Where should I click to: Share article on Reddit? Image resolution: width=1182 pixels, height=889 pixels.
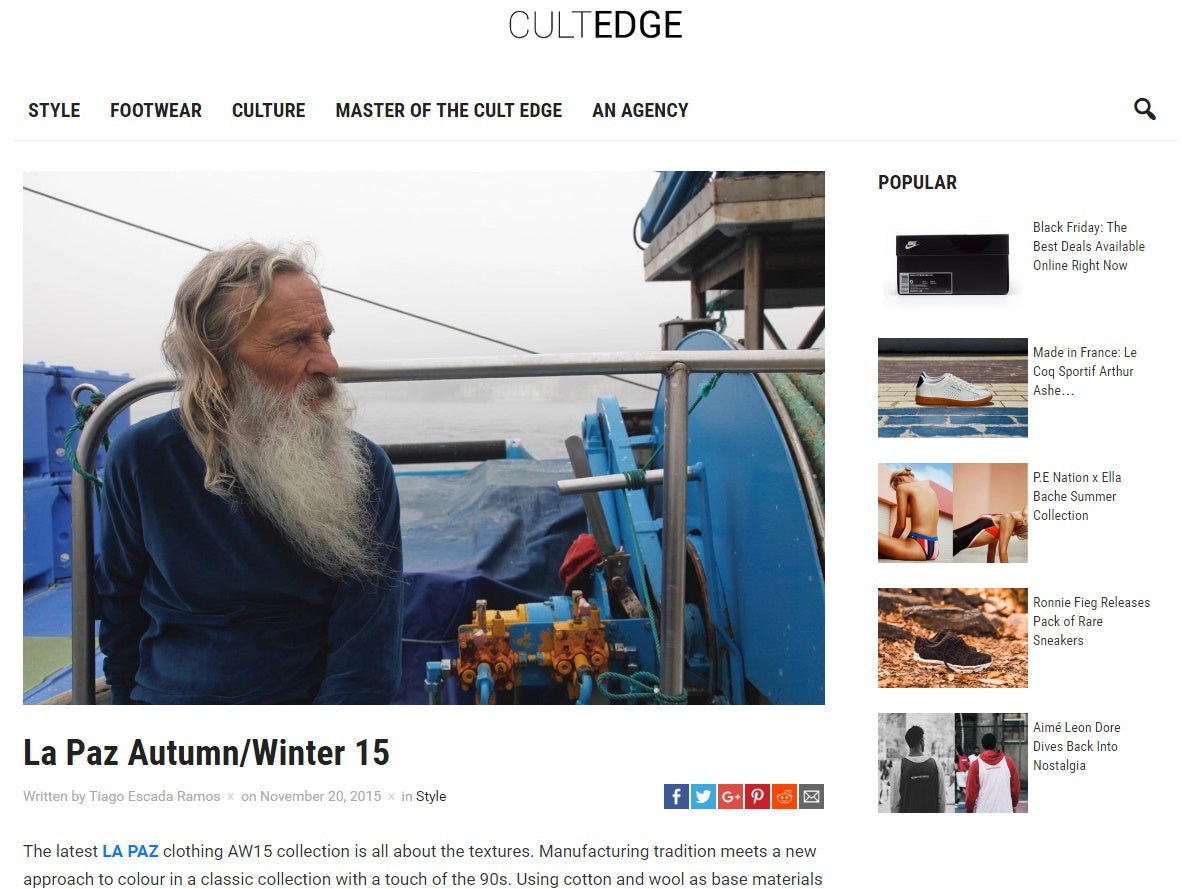784,796
